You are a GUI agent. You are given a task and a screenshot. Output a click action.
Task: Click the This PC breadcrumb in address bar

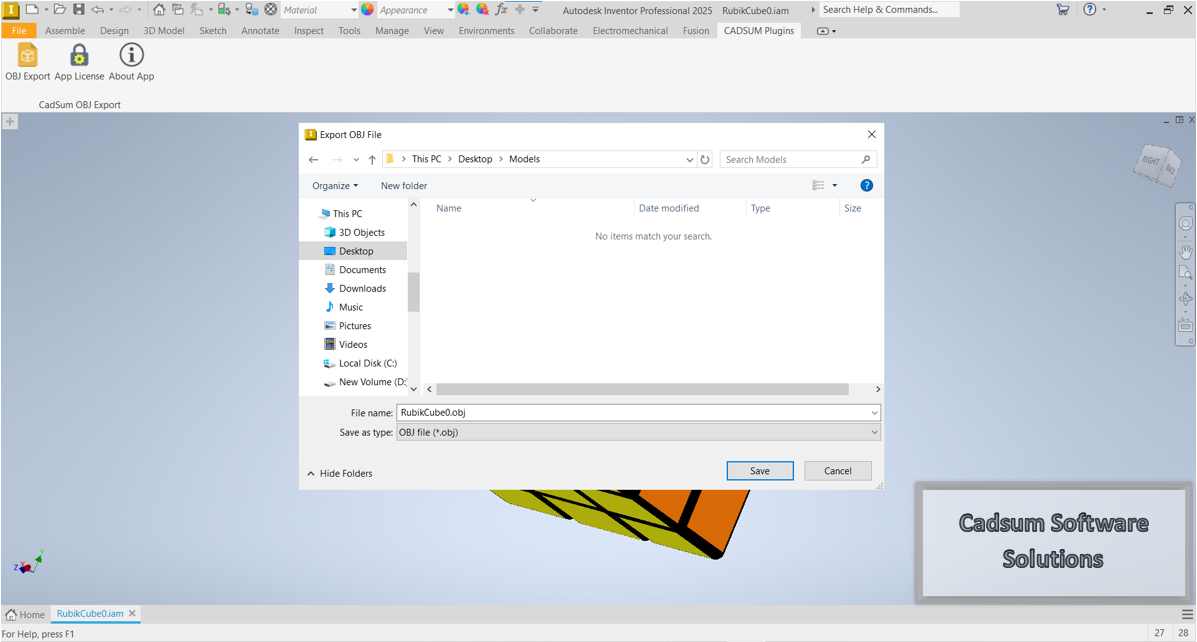pos(426,159)
